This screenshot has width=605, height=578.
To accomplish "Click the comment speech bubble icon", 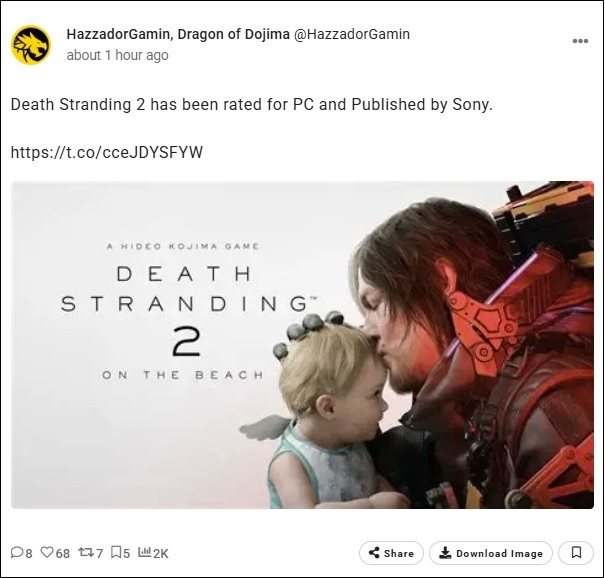I will pyautogui.click(x=17, y=553).
